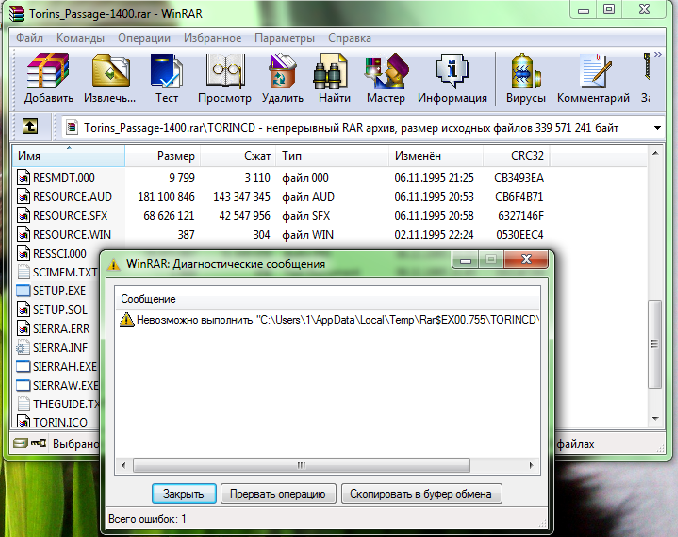
Task: Click the CRC32 value CB3493EA
Action: click(x=519, y=178)
